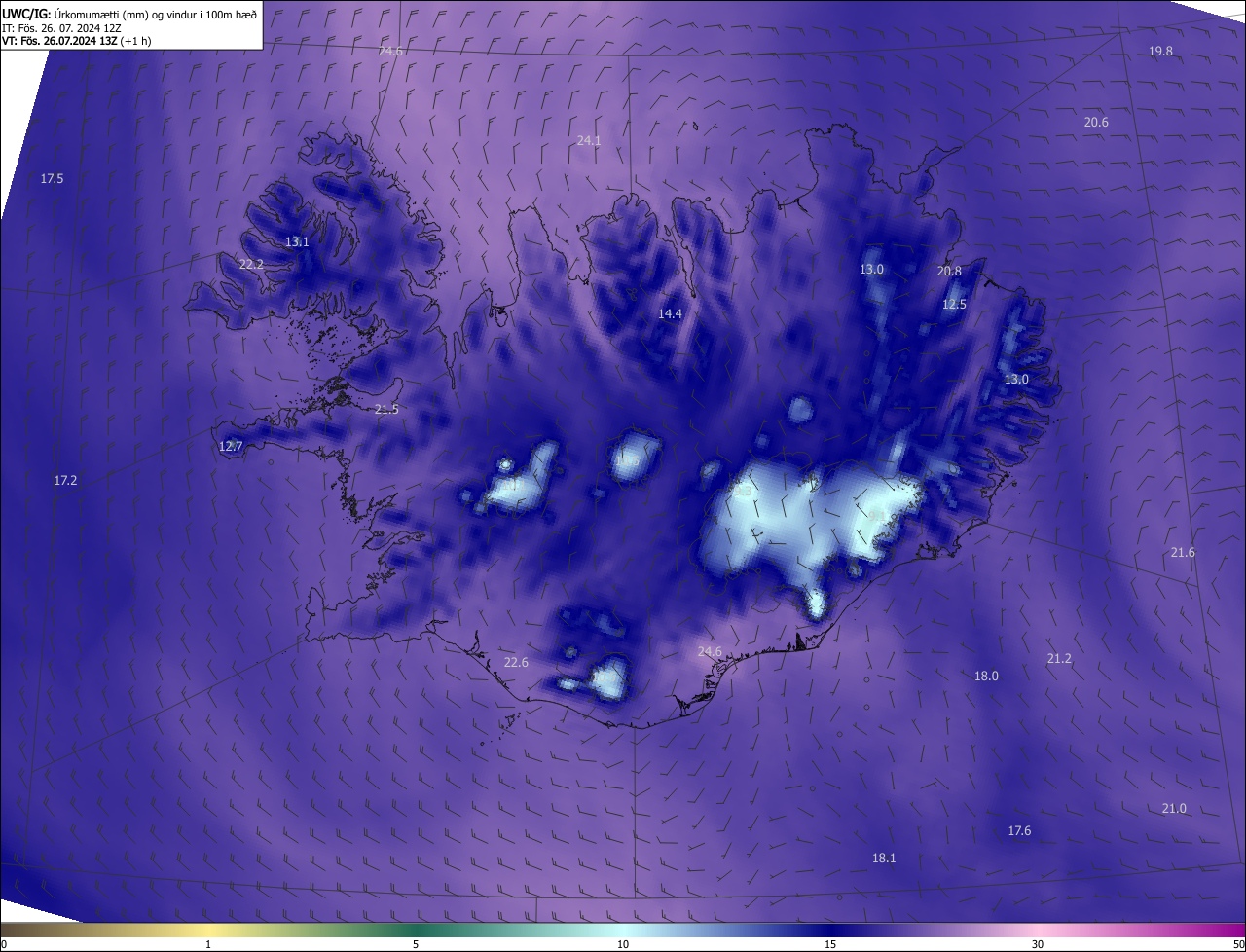The image size is (1246, 952).
Task: Click the 10 tick on the colour scale
Action: pyautogui.click(x=623, y=944)
